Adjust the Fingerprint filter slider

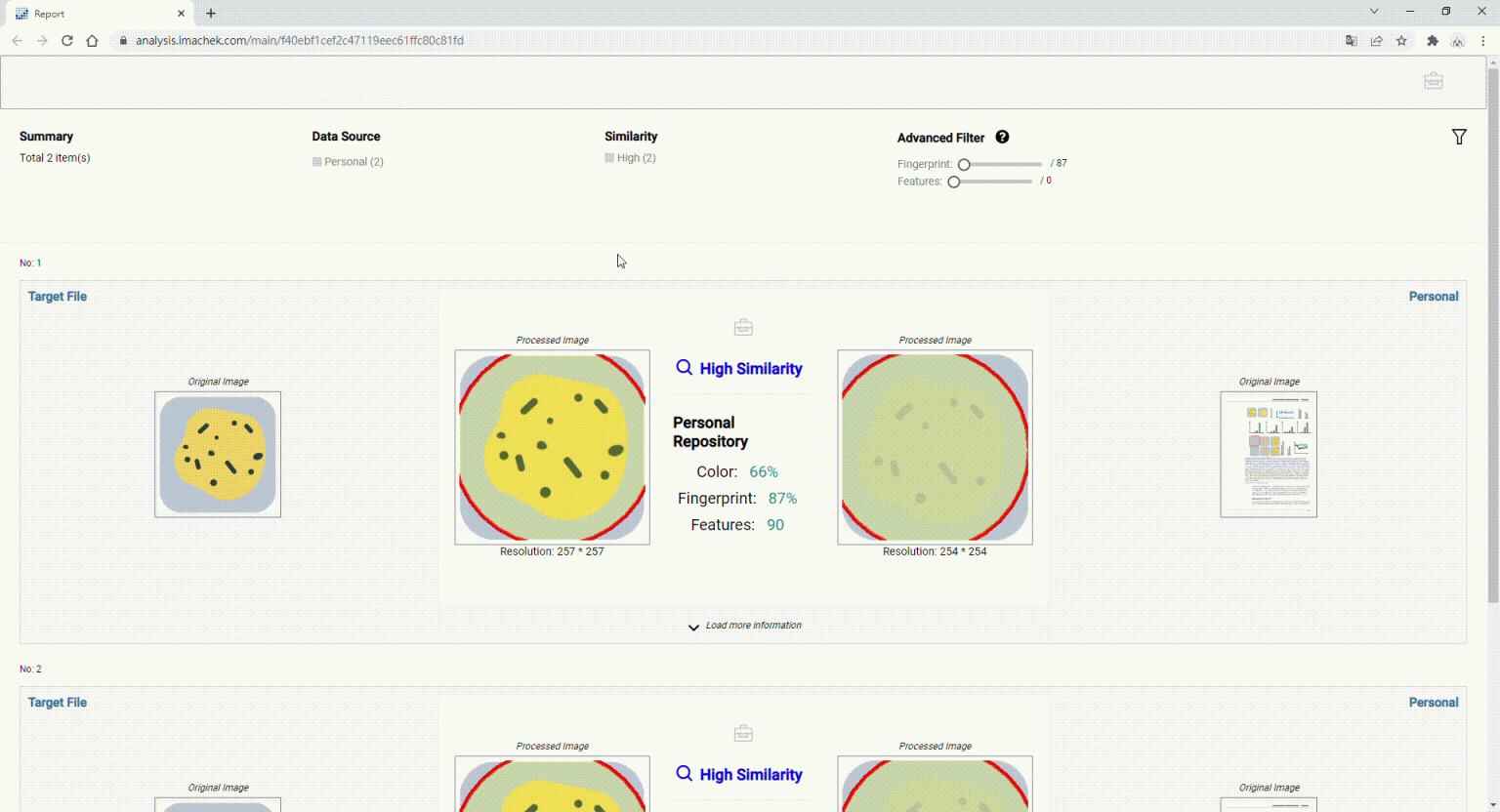(x=1001, y=165)
